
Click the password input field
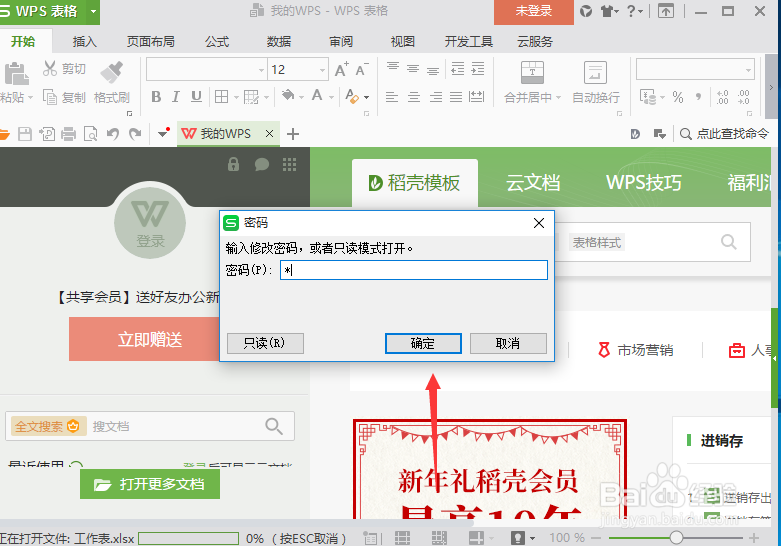pyautogui.click(x=414, y=270)
